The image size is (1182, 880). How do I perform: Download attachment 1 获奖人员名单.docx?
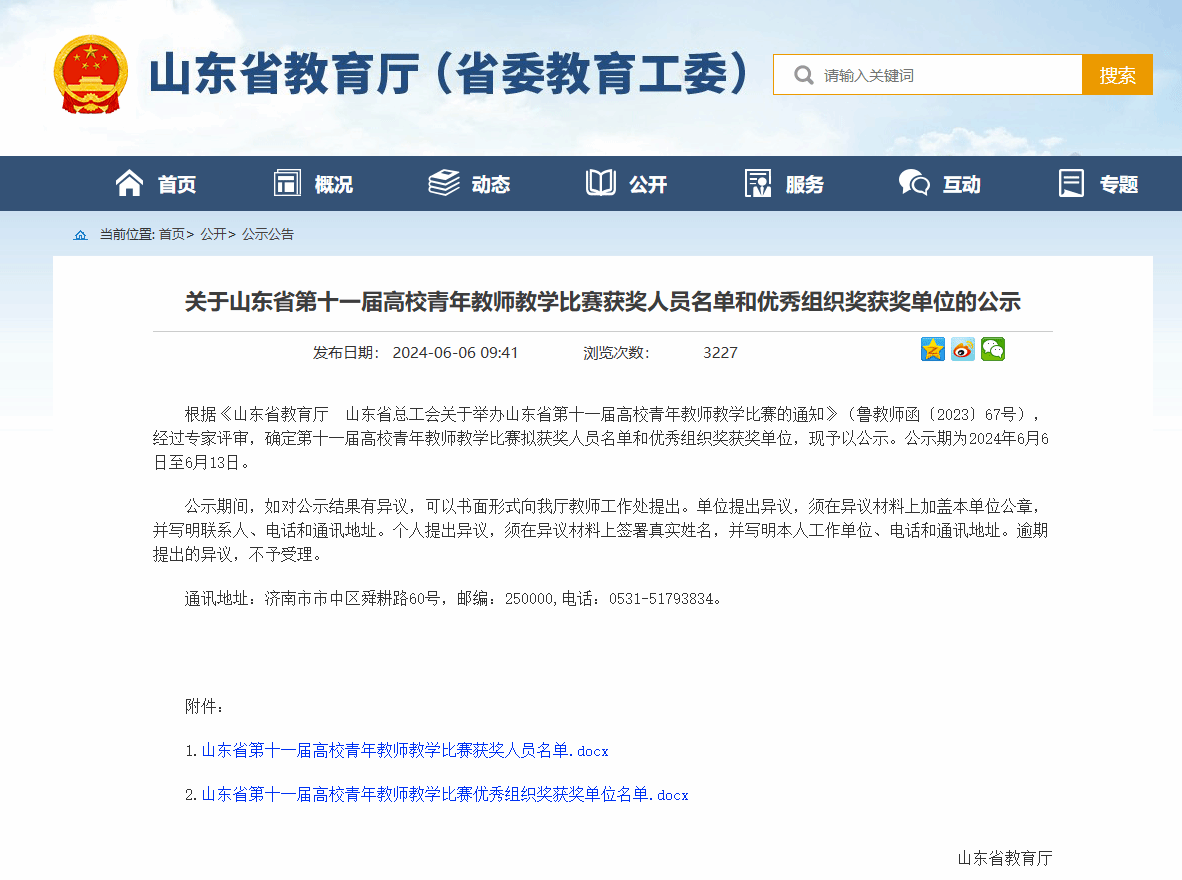(x=405, y=750)
